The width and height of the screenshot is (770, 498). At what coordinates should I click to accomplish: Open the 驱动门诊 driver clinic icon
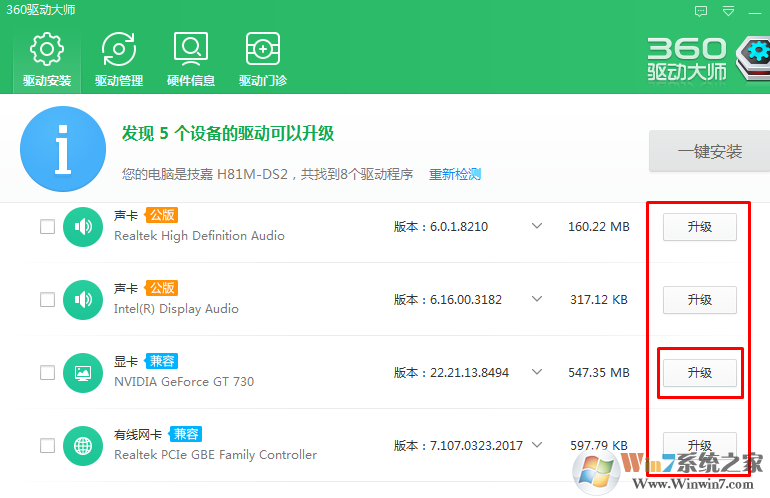click(263, 58)
